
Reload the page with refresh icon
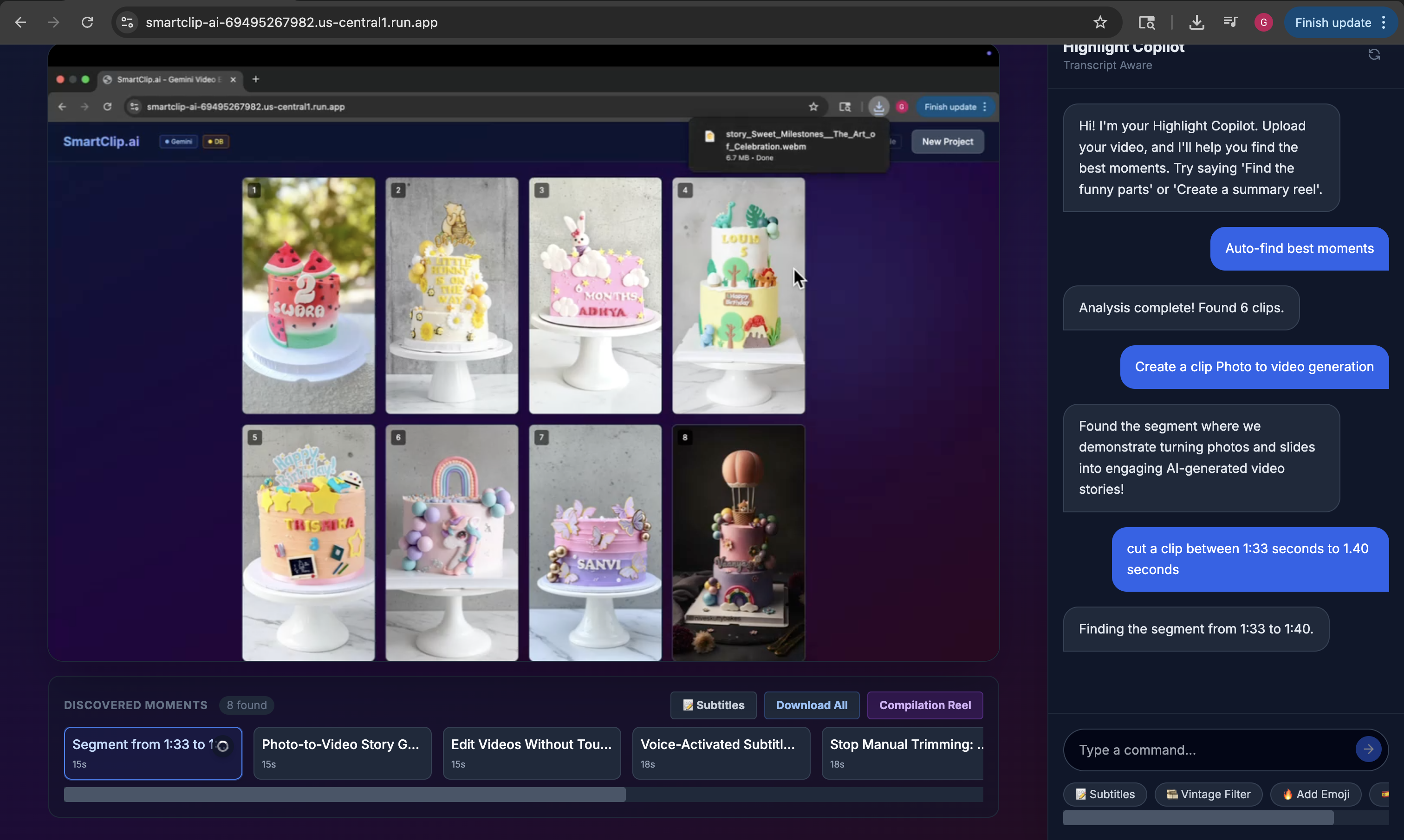click(x=87, y=23)
